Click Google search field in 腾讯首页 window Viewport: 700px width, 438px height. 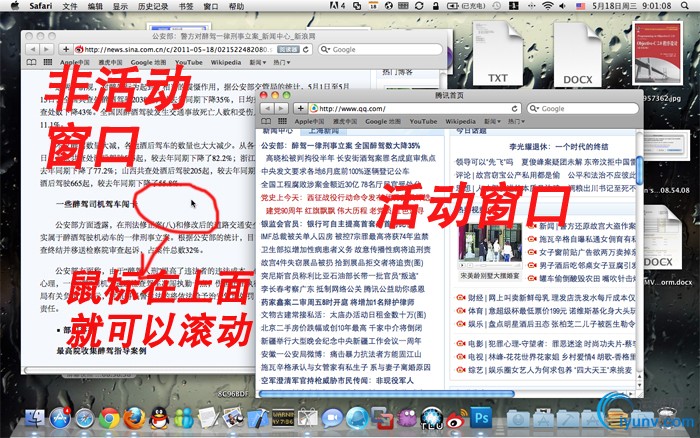point(583,108)
